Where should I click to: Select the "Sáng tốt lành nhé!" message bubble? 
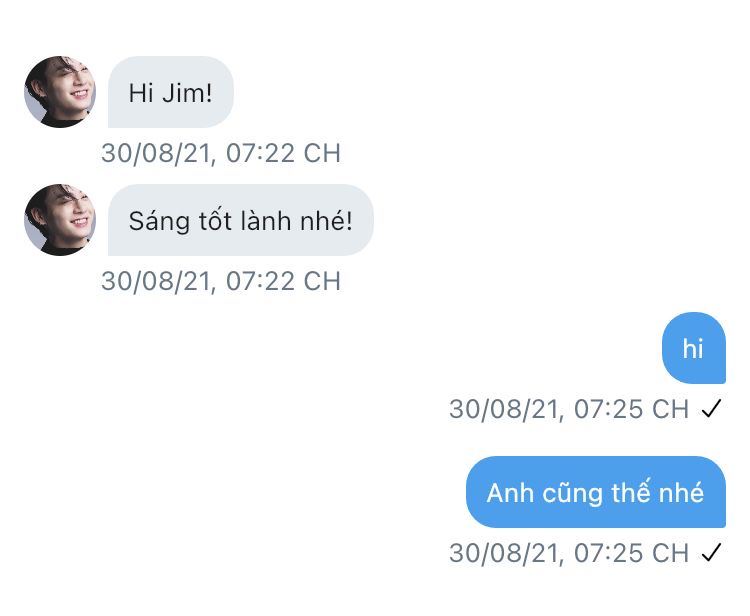pyautogui.click(x=240, y=220)
